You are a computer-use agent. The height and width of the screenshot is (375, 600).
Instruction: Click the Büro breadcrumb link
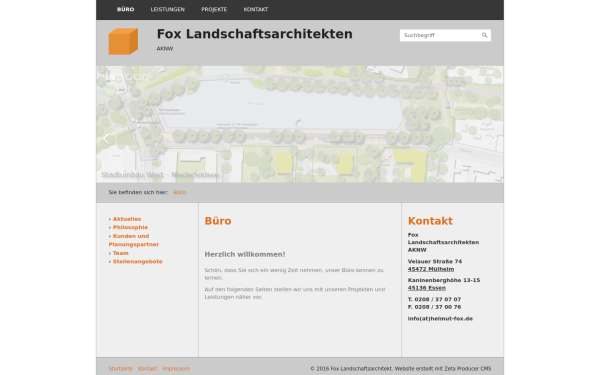(x=179, y=192)
